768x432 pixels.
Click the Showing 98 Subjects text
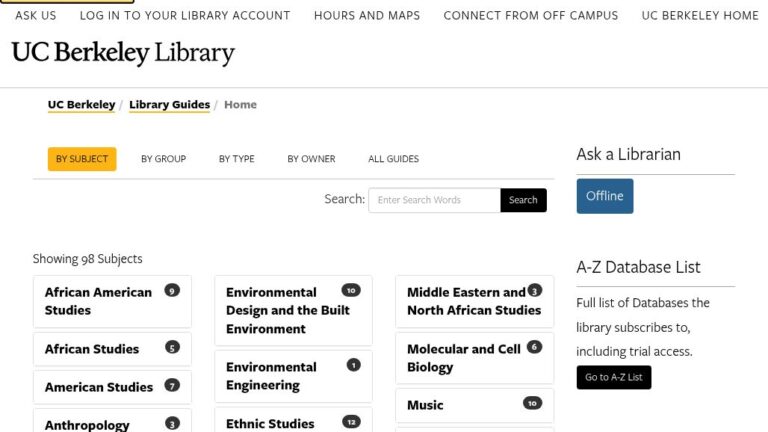(x=88, y=259)
